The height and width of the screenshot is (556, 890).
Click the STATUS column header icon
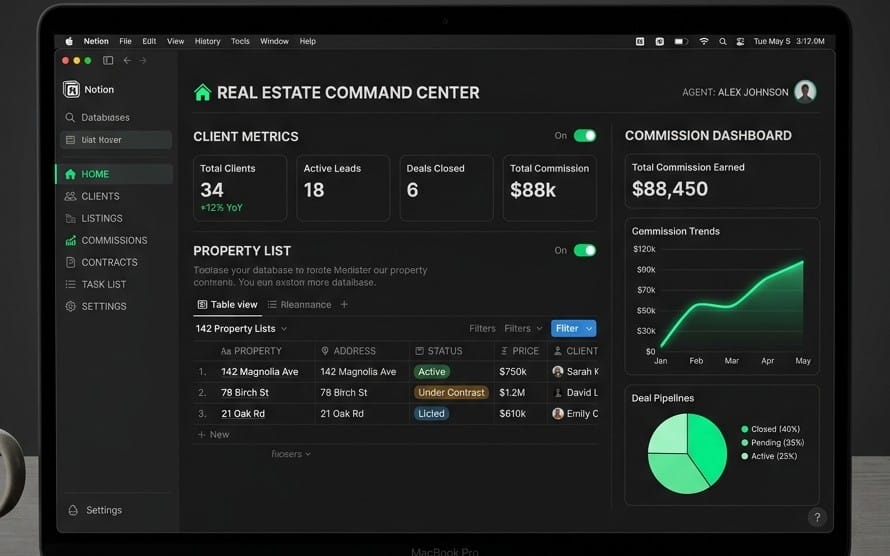pyautogui.click(x=419, y=351)
